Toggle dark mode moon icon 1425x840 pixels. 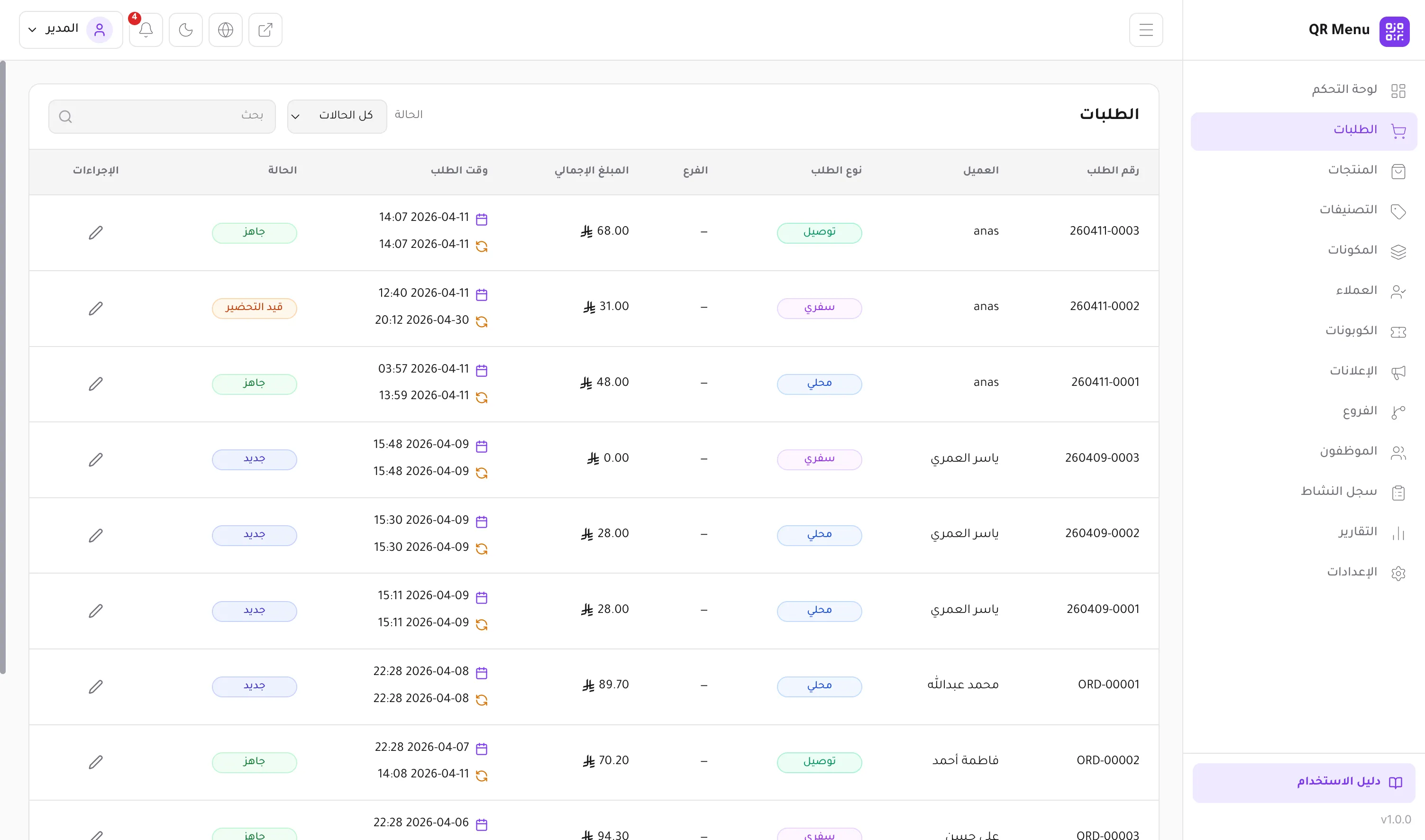(x=186, y=30)
